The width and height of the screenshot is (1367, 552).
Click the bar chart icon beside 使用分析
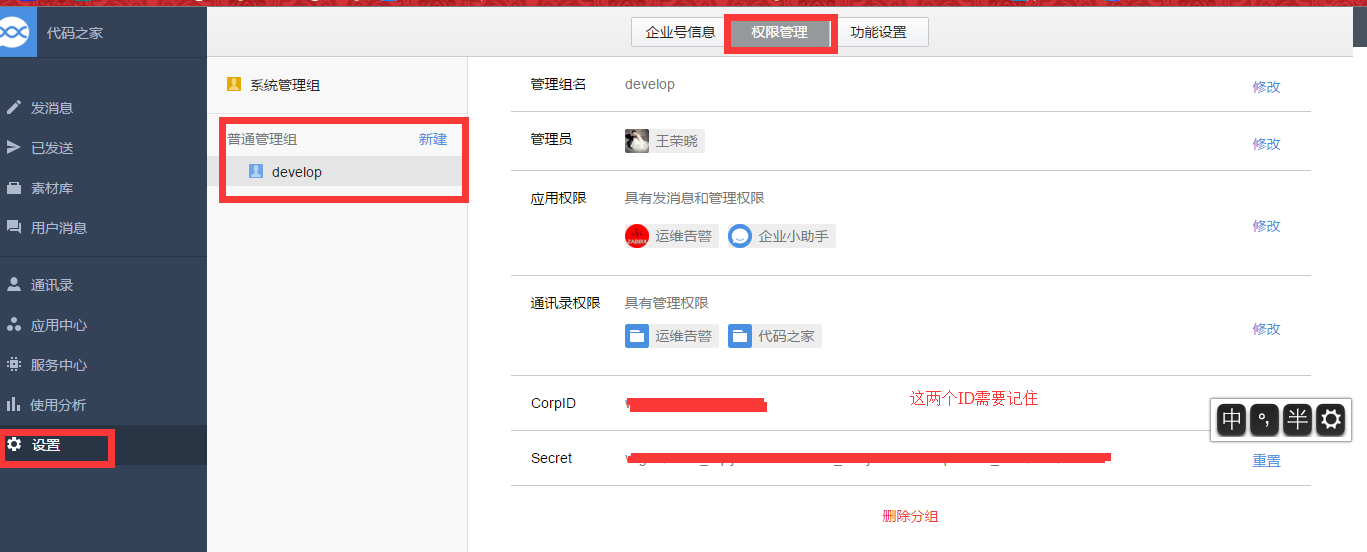tap(14, 404)
